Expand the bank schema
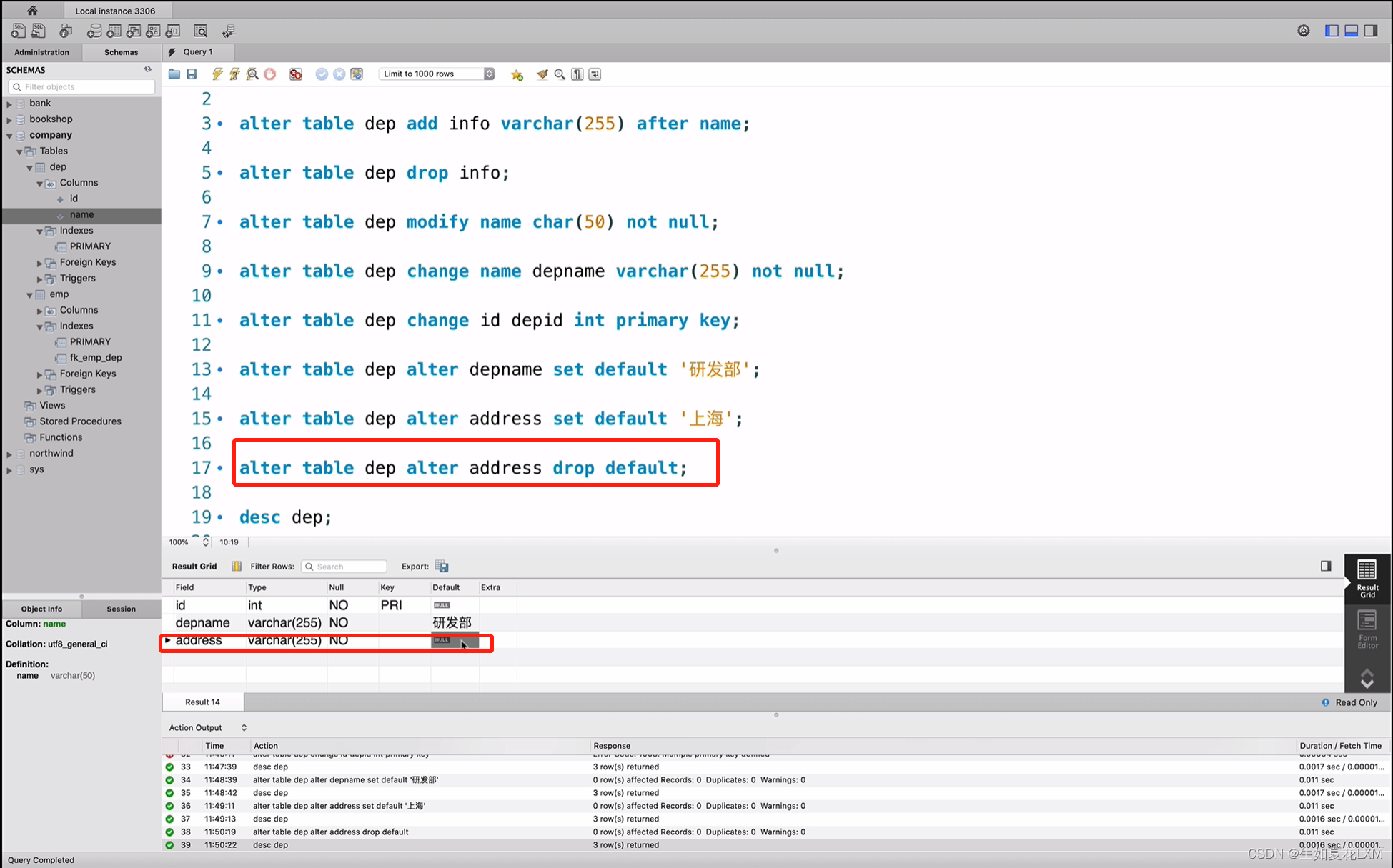Image resolution: width=1393 pixels, height=868 pixels. [9, 104]
